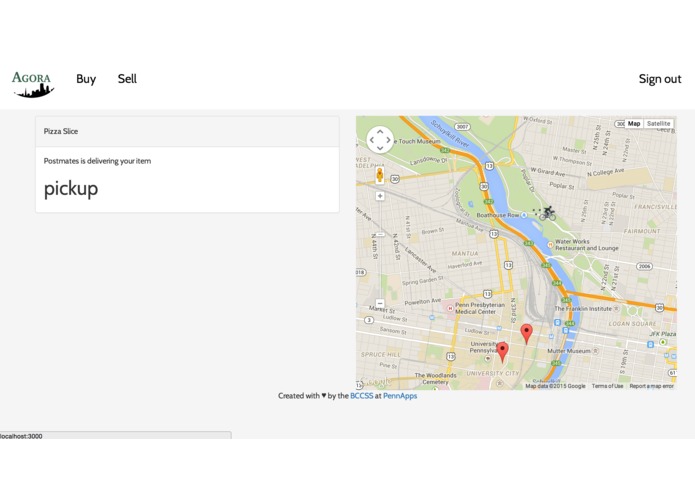This screenshot has width=695, height=494.
Task: Click the map pan control
Action: tap(380, 140)
